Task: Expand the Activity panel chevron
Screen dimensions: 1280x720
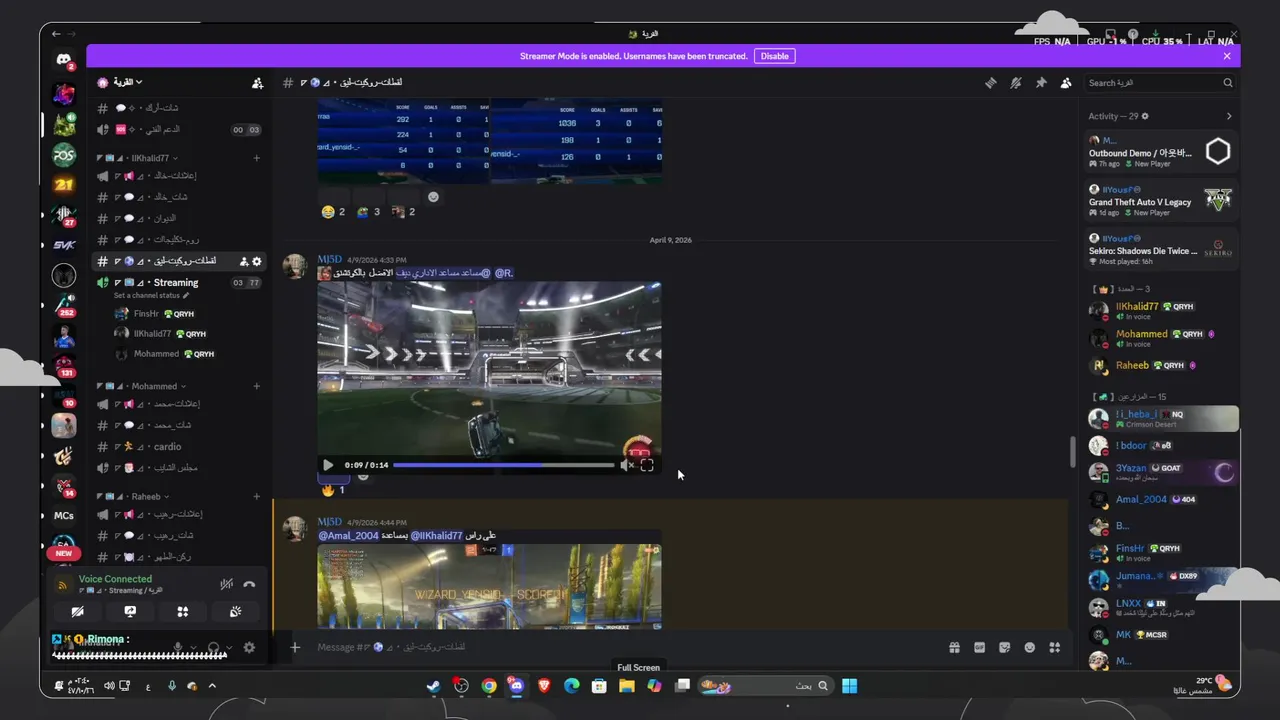Action: [1229, 116]
